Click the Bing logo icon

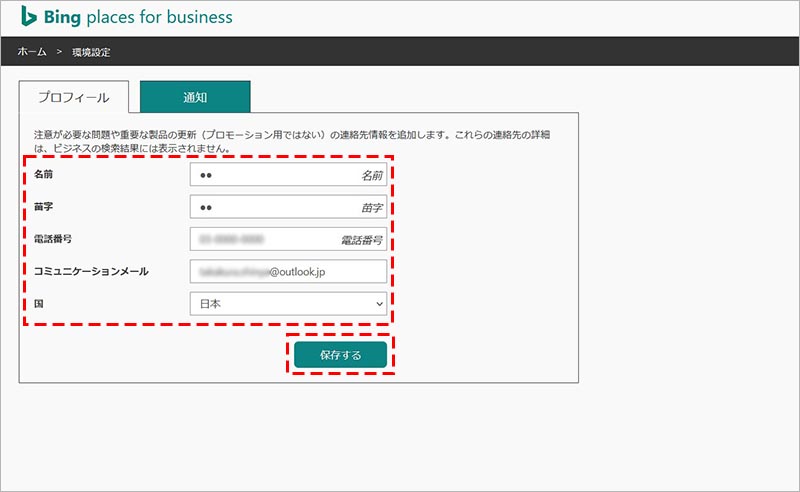pyautogui.click(x=28, y=17)
